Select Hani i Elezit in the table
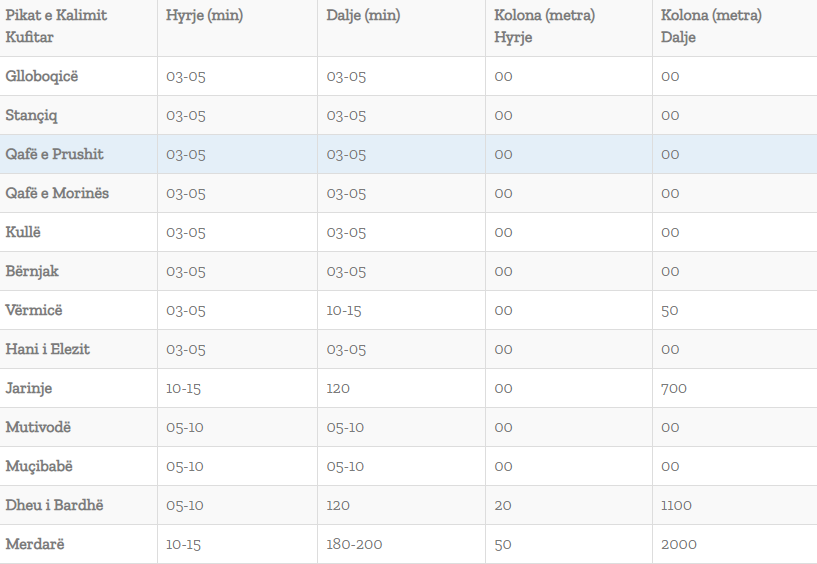 48,349
